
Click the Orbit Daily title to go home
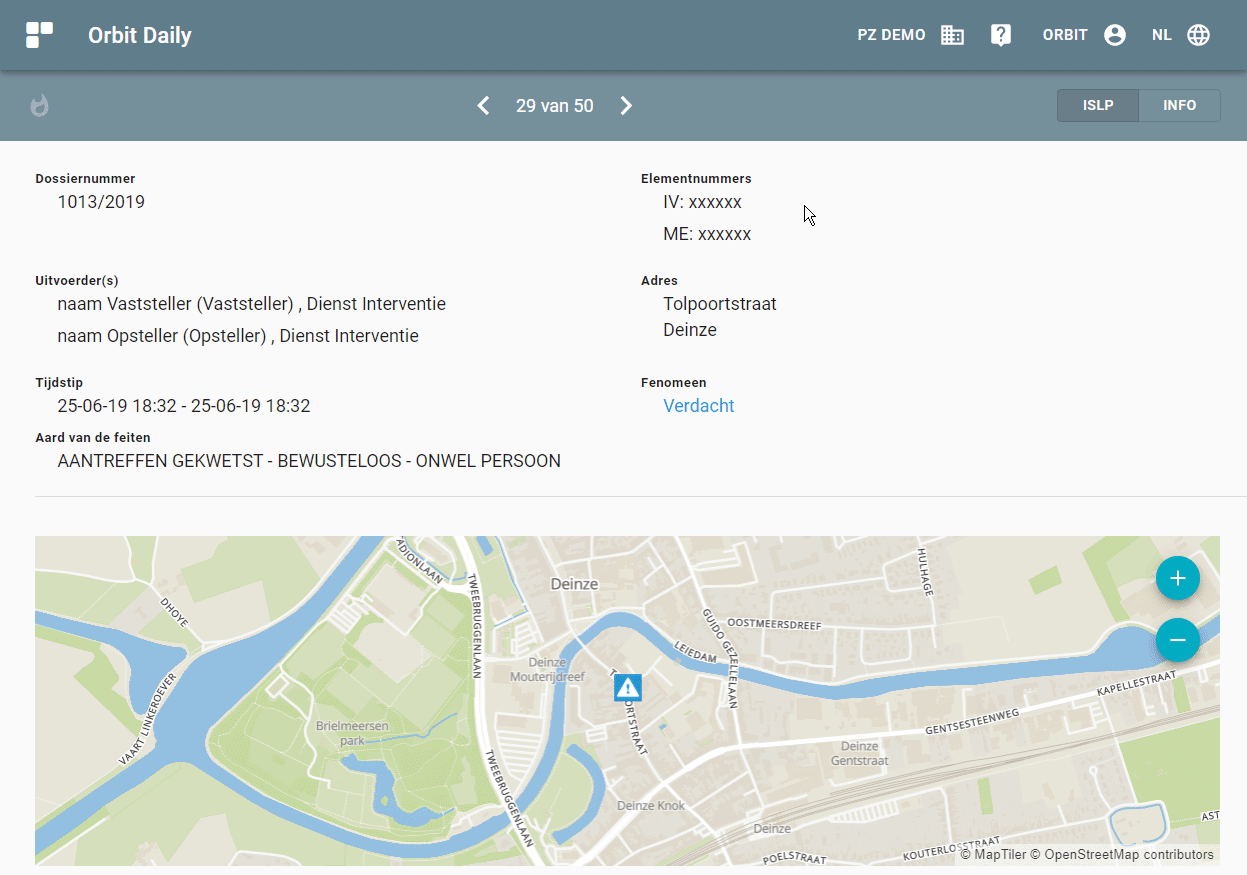(139, 34)
